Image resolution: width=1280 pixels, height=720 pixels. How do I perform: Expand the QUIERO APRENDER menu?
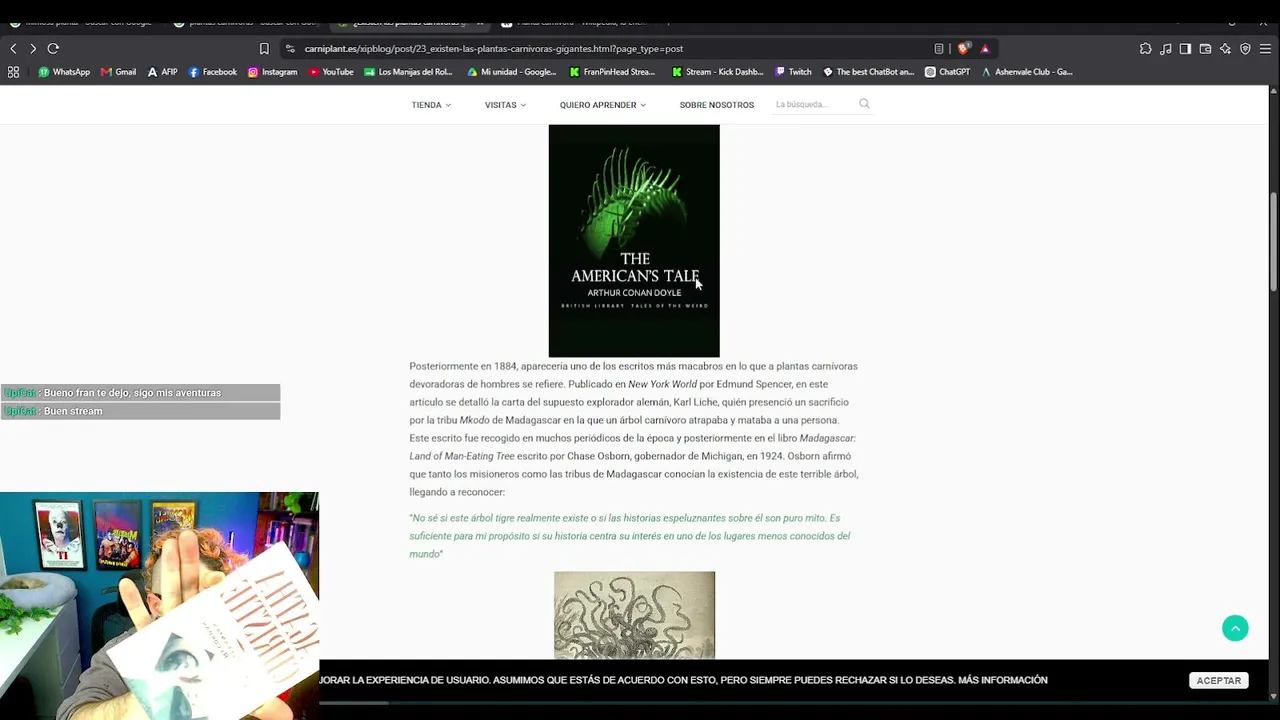point(603,105)
